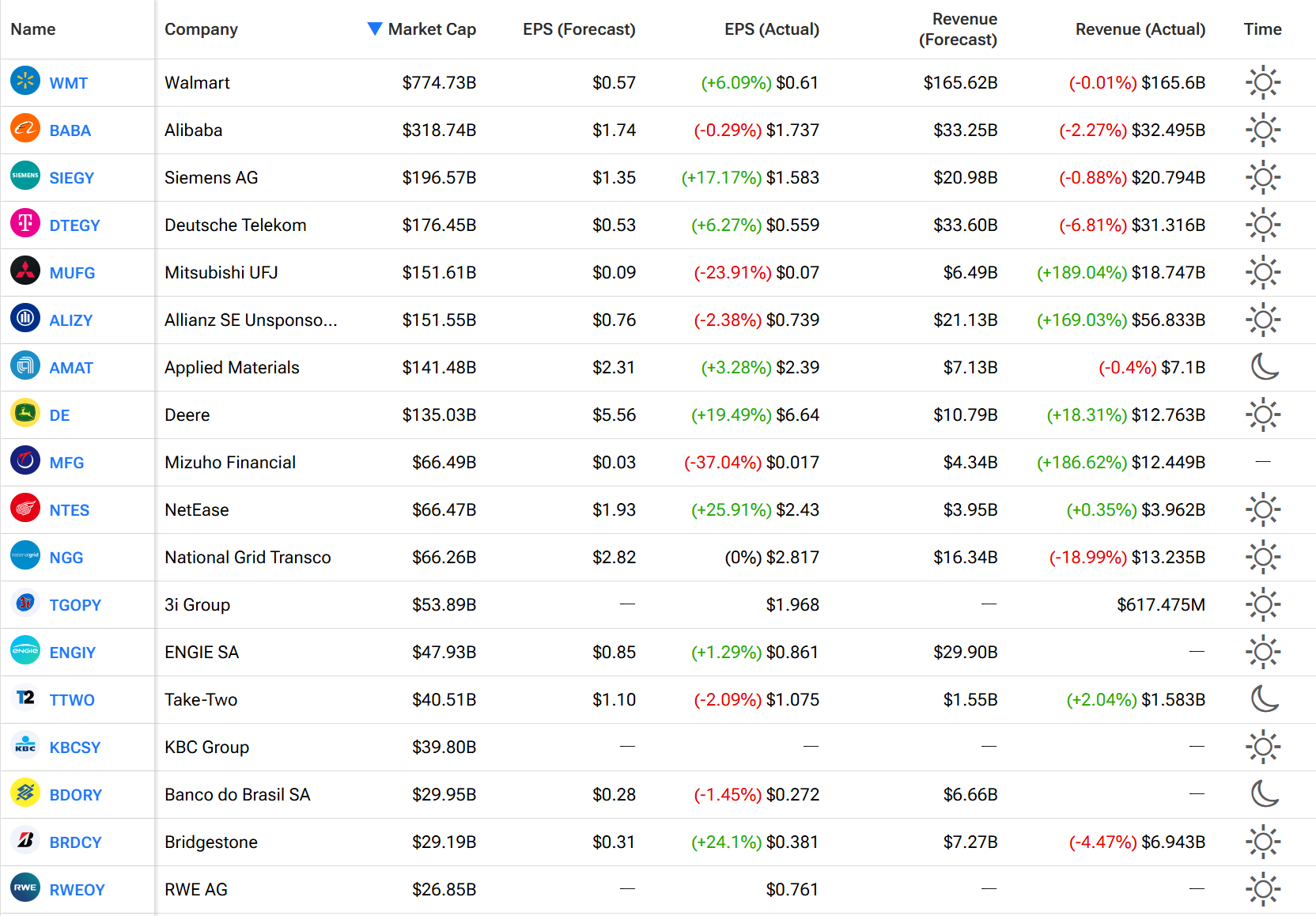
Task: Open the KBCSY ticker link
Action: click(75, 748)
